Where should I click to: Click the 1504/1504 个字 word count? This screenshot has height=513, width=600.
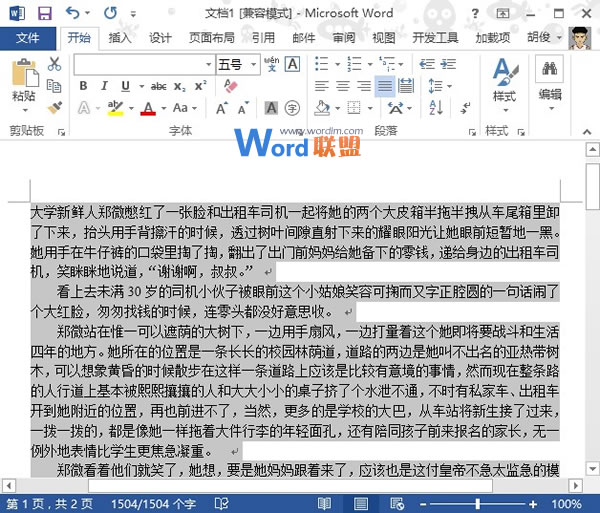pyautogui.click(x=154, y=503)
